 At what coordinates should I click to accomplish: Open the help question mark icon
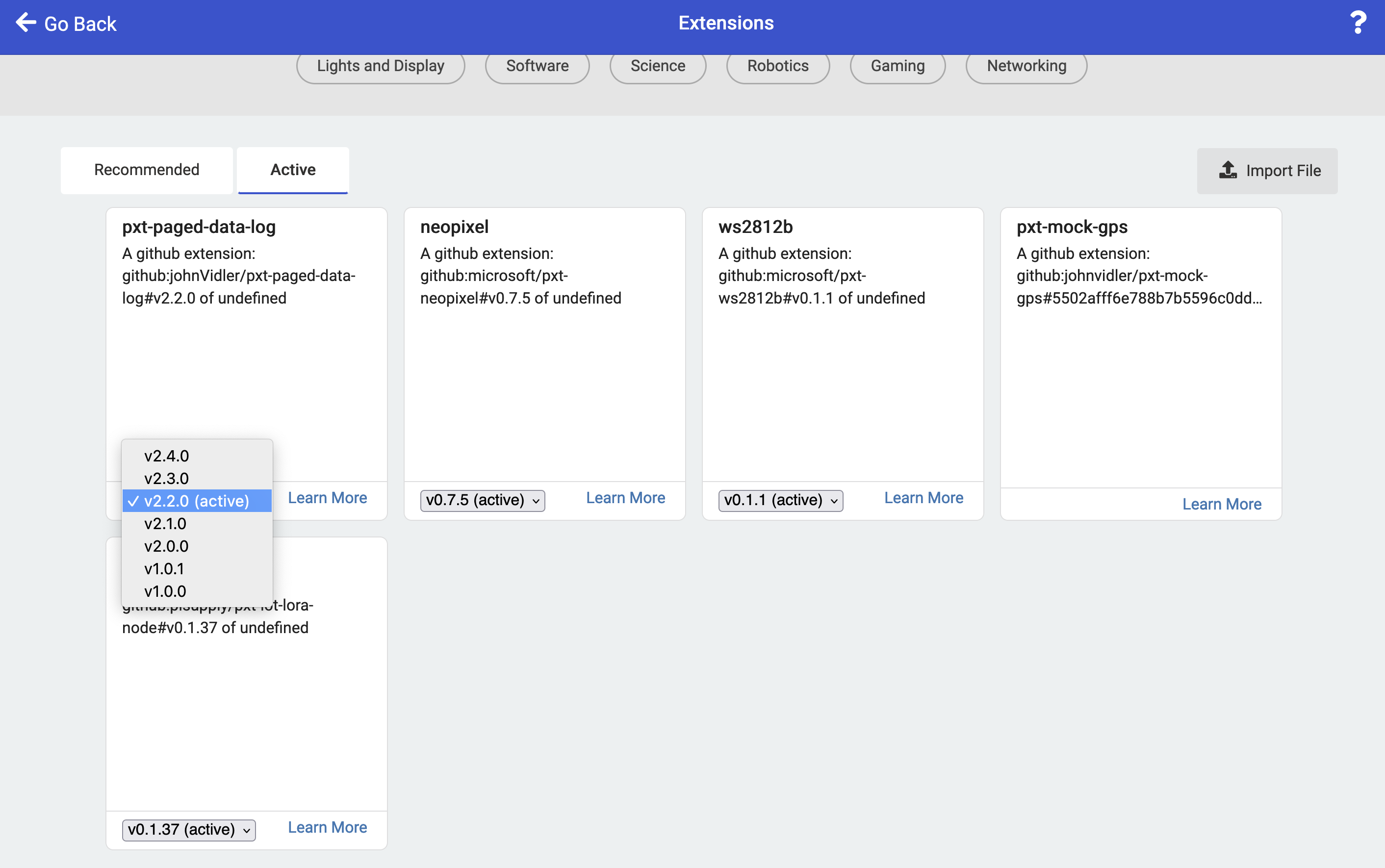pos(1358,23)
